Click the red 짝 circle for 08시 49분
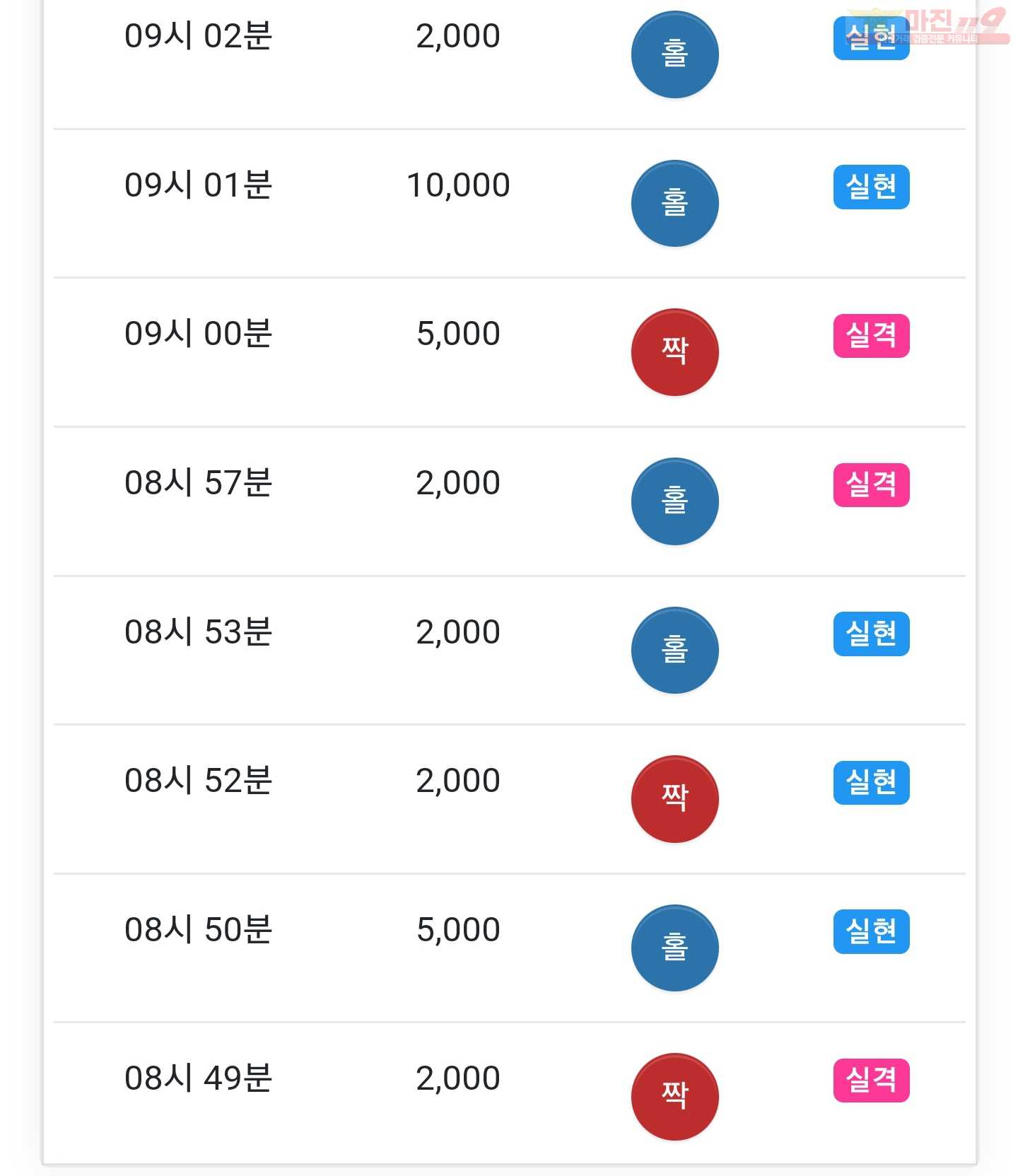This screenshot has height=1176, width=1018. coord(674,1097)
